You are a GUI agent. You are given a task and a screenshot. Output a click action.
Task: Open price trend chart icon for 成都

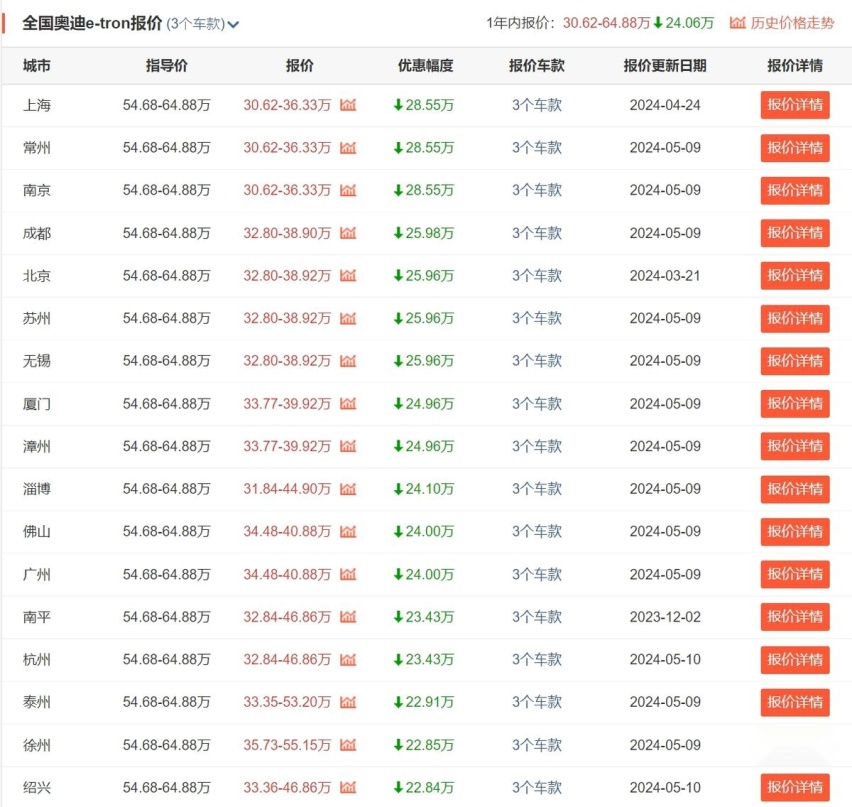[x=348, y=233]
